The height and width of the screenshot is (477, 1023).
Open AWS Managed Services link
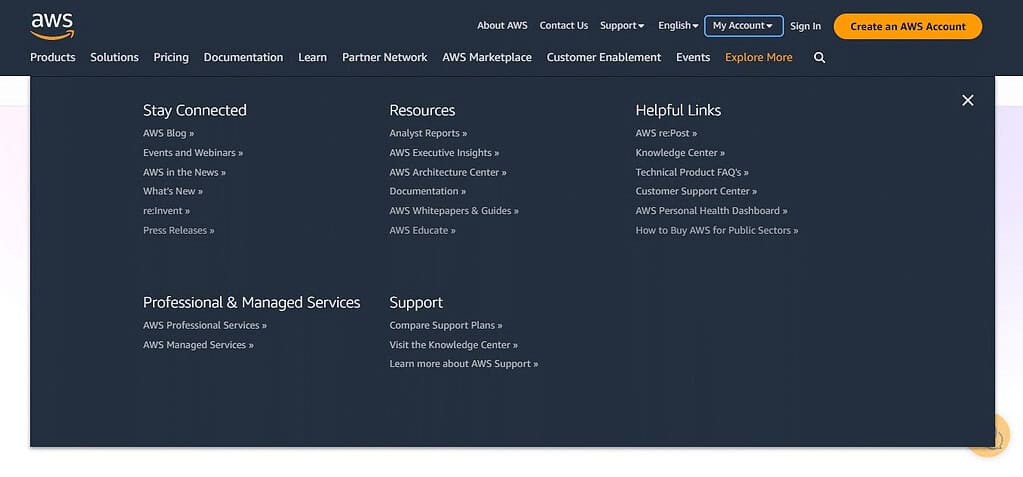pyautogui.click(x=198, y=345)
